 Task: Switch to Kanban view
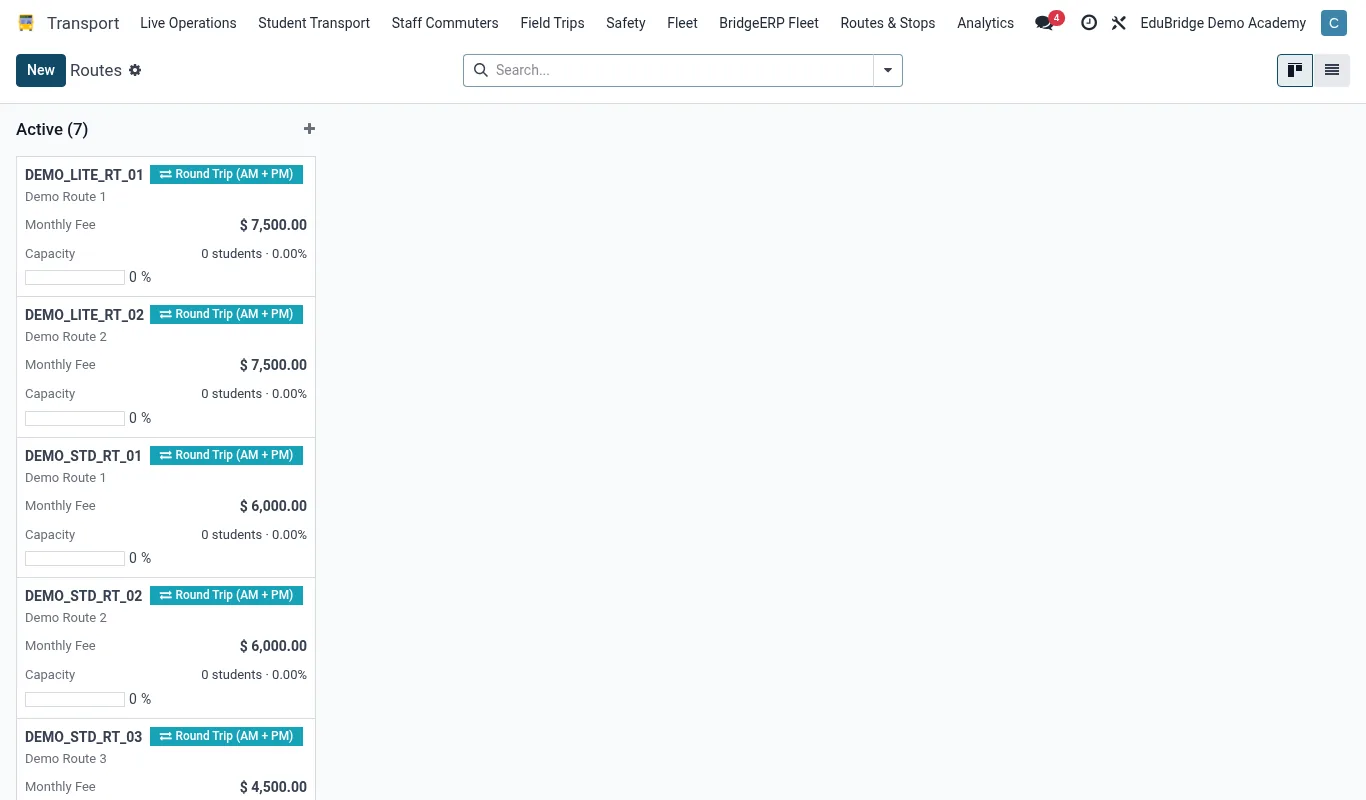pos(1295,70)
